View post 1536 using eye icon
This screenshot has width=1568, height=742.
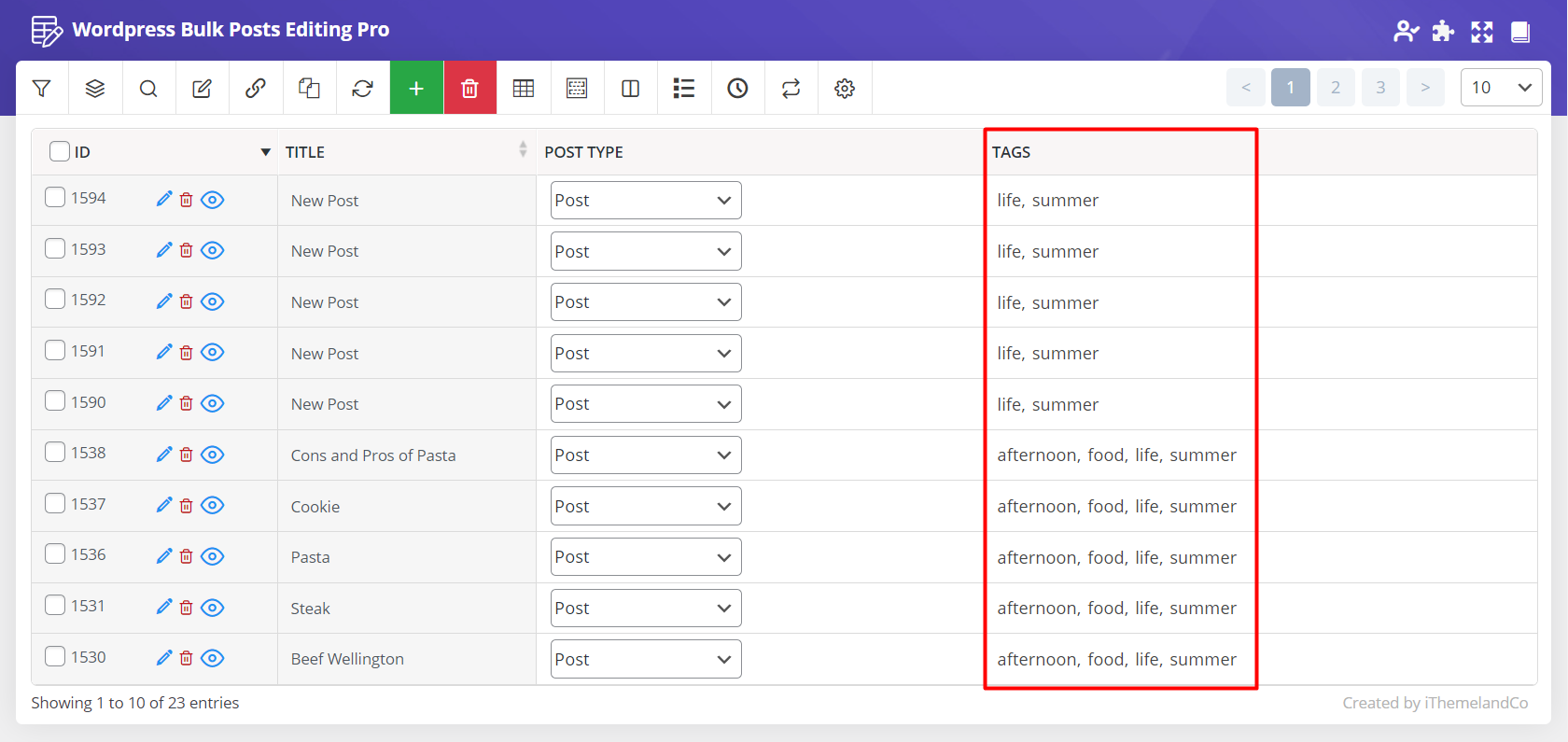click(x=213, y=556)
